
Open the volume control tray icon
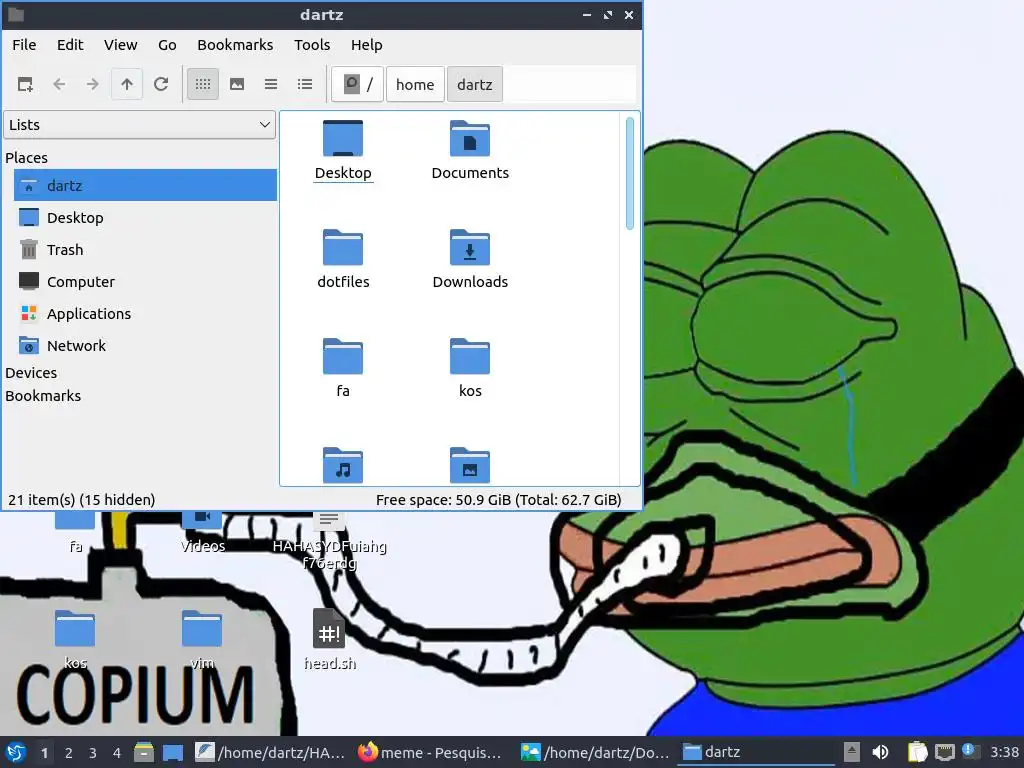[x=880, y=752]
